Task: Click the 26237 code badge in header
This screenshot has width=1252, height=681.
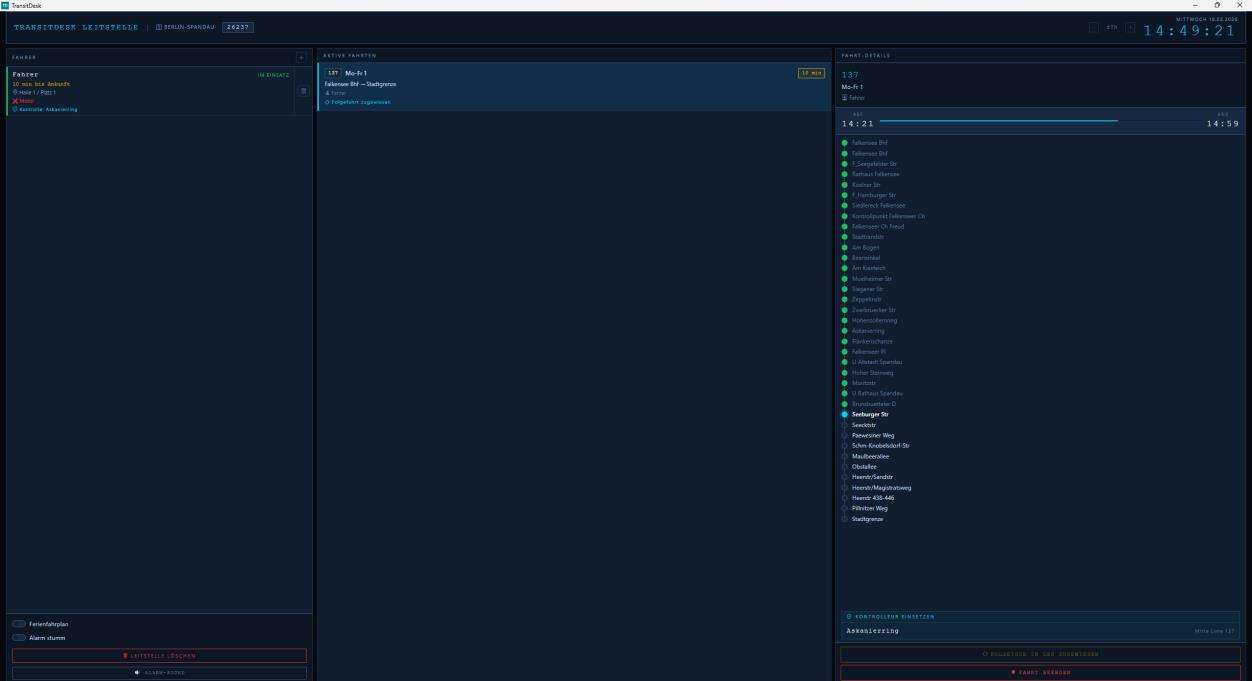Action: [x=238, y=27]
